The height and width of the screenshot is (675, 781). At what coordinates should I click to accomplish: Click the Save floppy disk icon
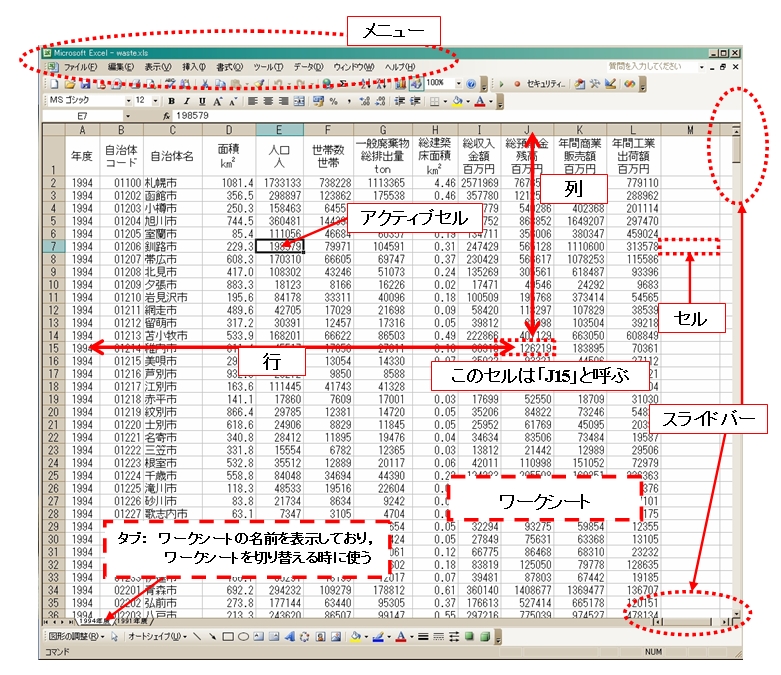click(85, 84)
